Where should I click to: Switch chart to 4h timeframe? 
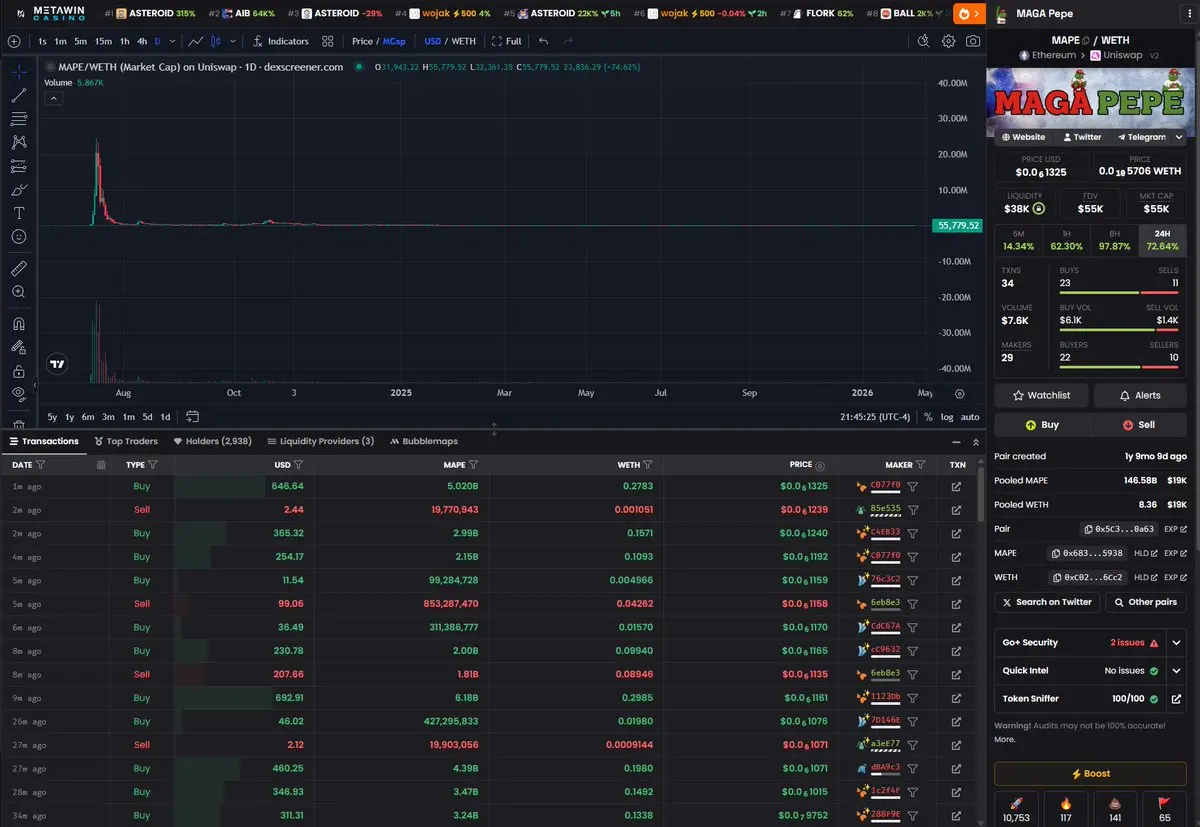point(142,41)
